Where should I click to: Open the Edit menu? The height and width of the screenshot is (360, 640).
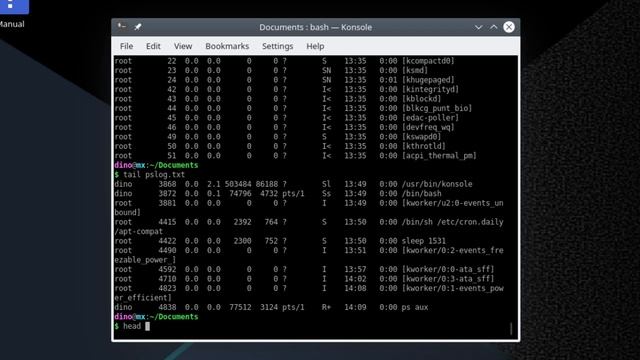point(153,46)
